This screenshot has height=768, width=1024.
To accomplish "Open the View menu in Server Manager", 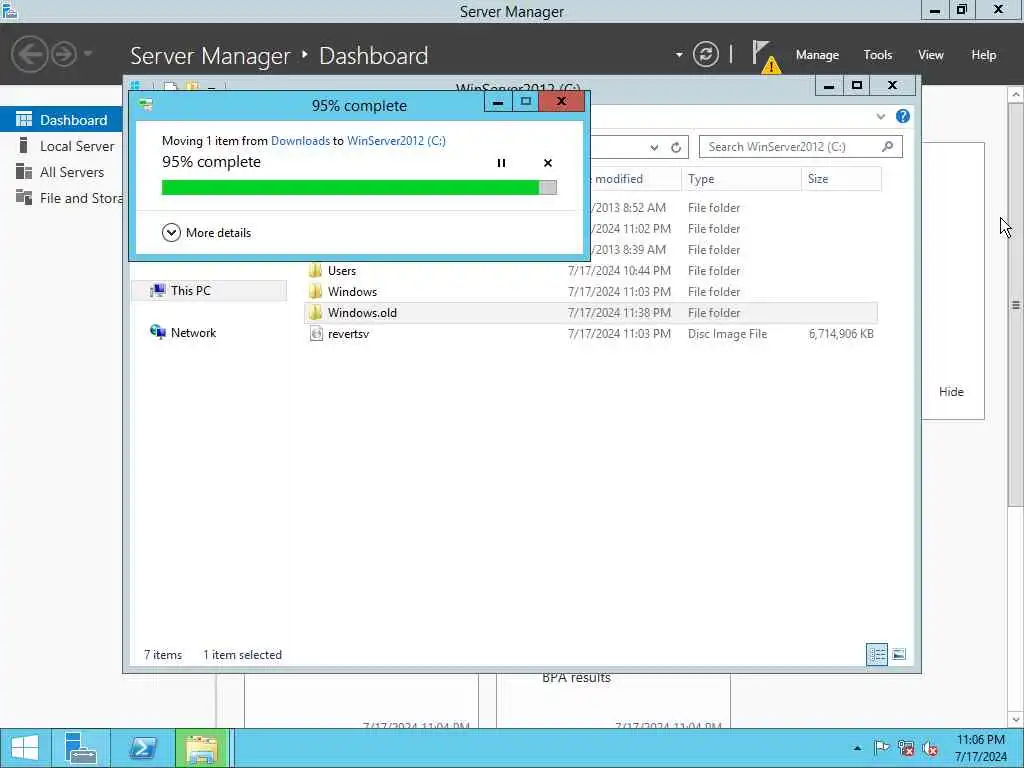I will (931, 55).
